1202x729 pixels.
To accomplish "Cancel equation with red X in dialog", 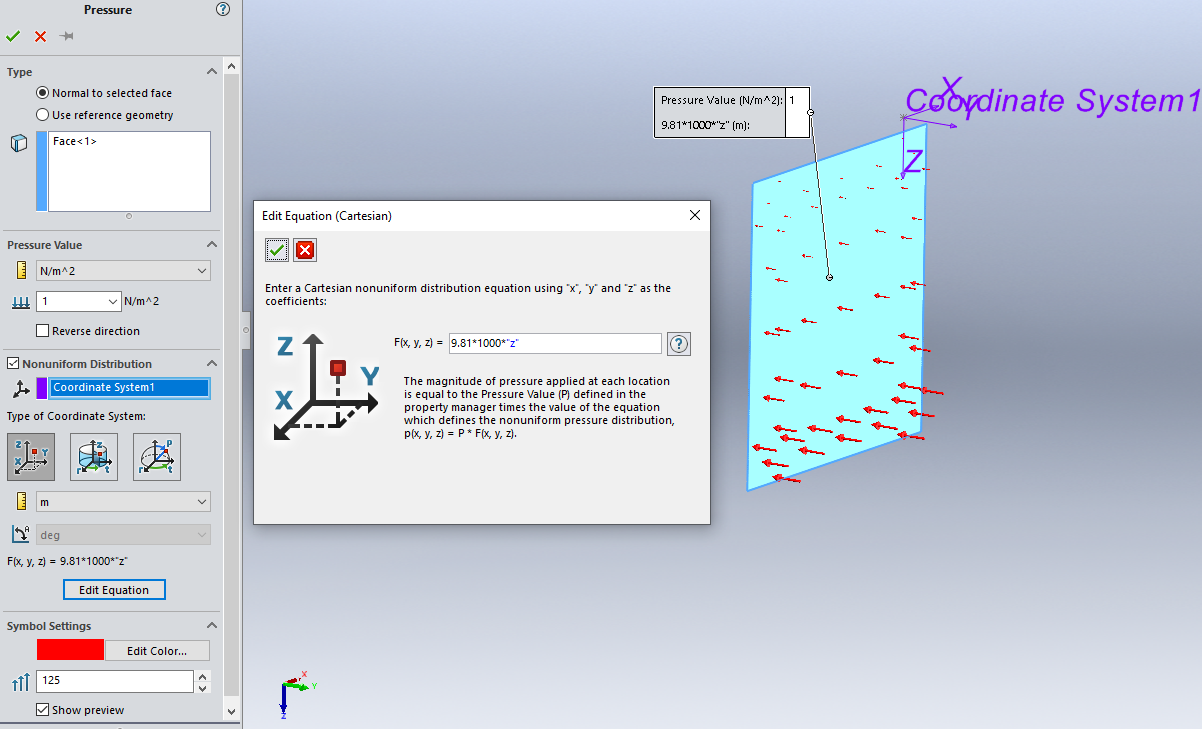I will [x=305, y=250].
